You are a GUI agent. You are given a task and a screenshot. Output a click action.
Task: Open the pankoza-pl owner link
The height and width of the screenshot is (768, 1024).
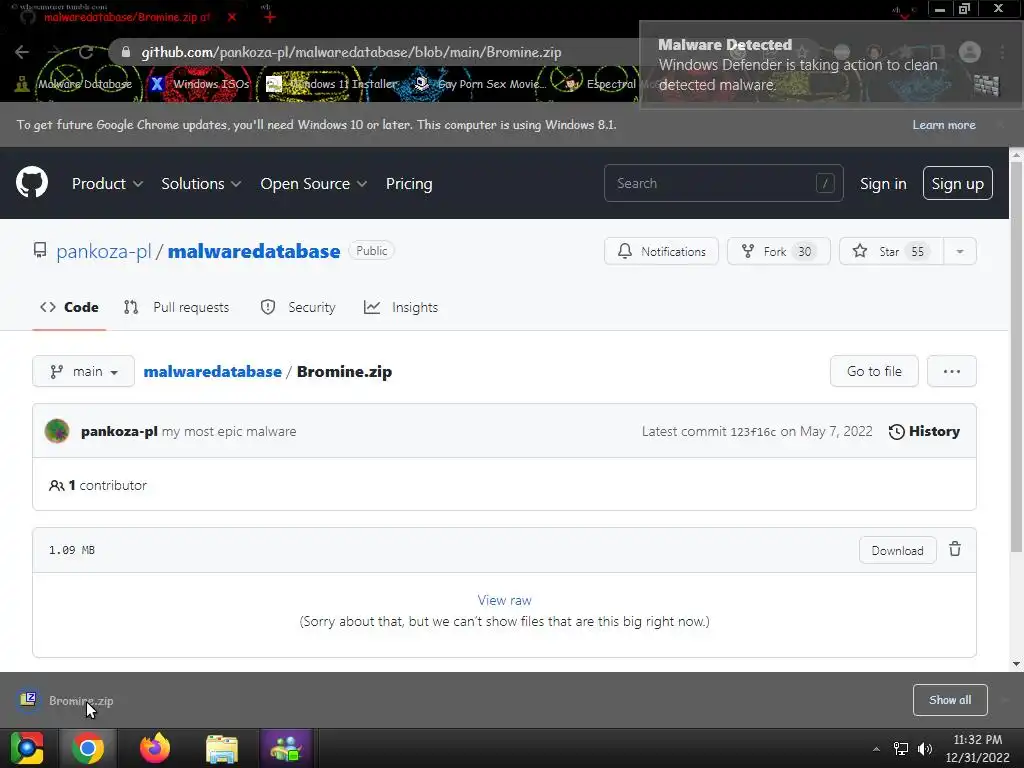(103, 251)
